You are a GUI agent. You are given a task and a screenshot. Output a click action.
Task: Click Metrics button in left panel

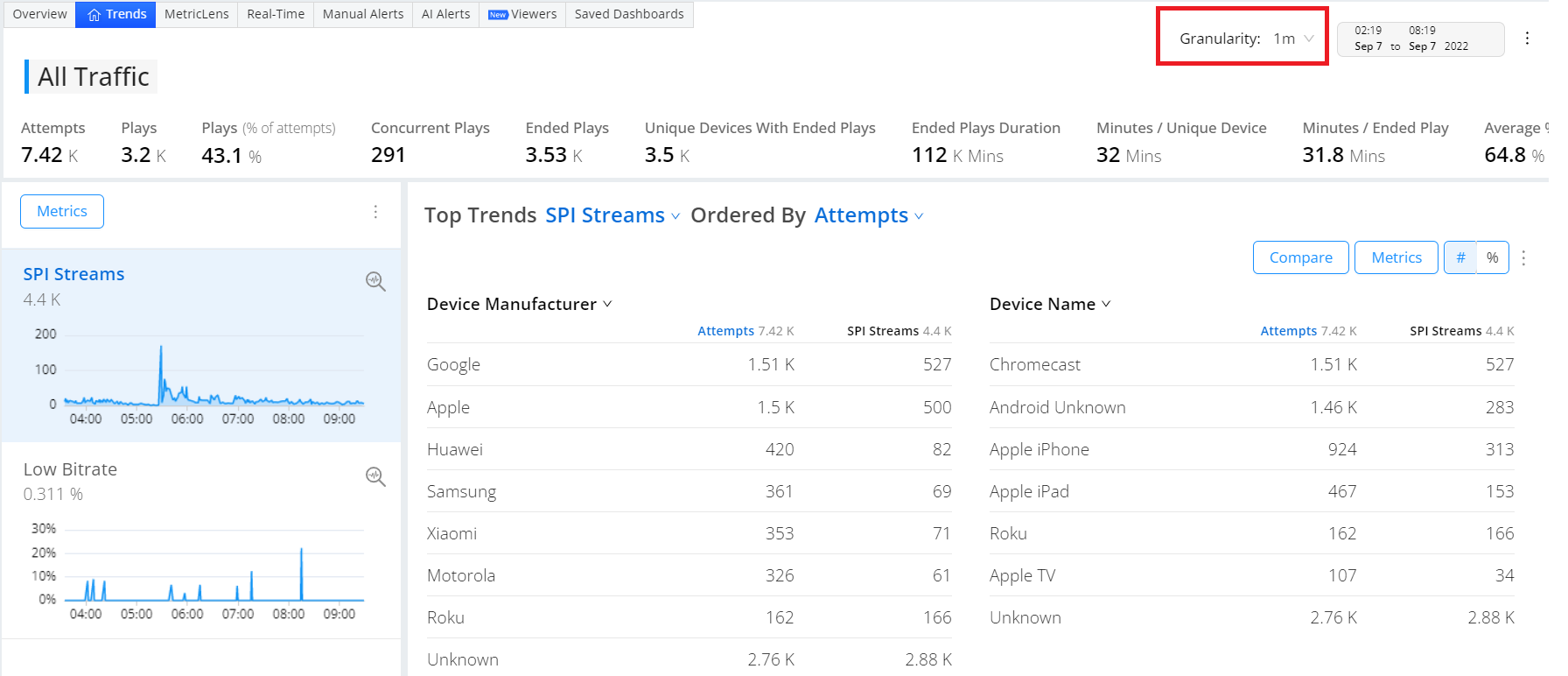pyautogui.click(x=62, y=212)
